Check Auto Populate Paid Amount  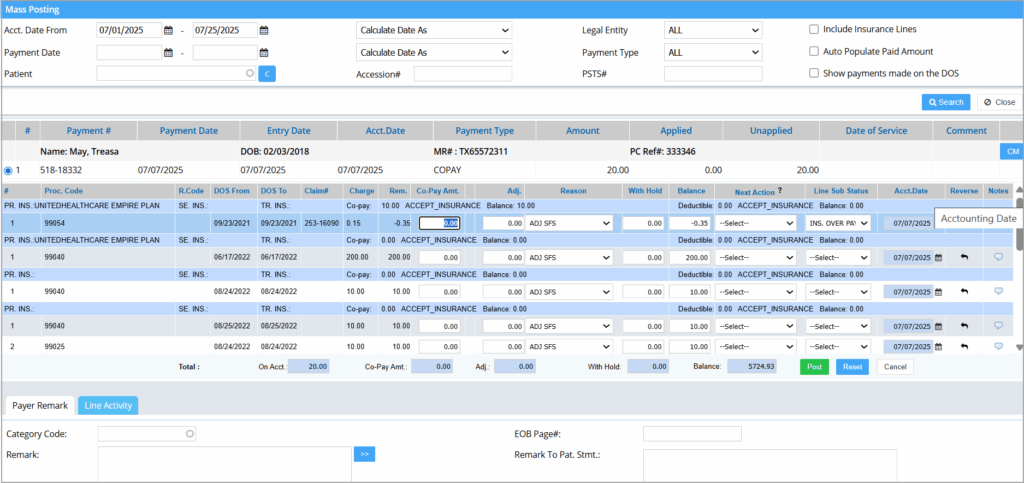pyautogui.click(x=814, y=52)
